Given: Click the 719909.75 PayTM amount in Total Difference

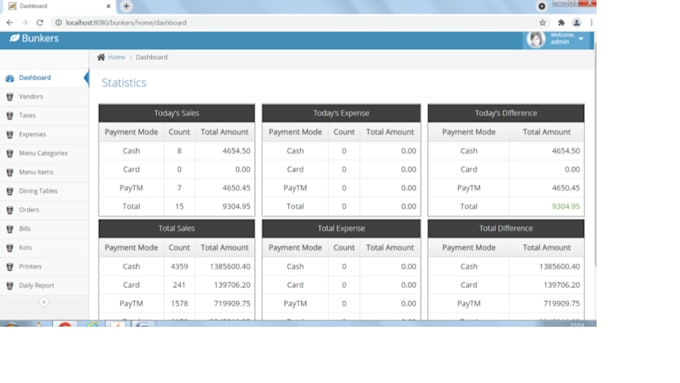Looking at the screenshot, I should (x=562, y=304).
